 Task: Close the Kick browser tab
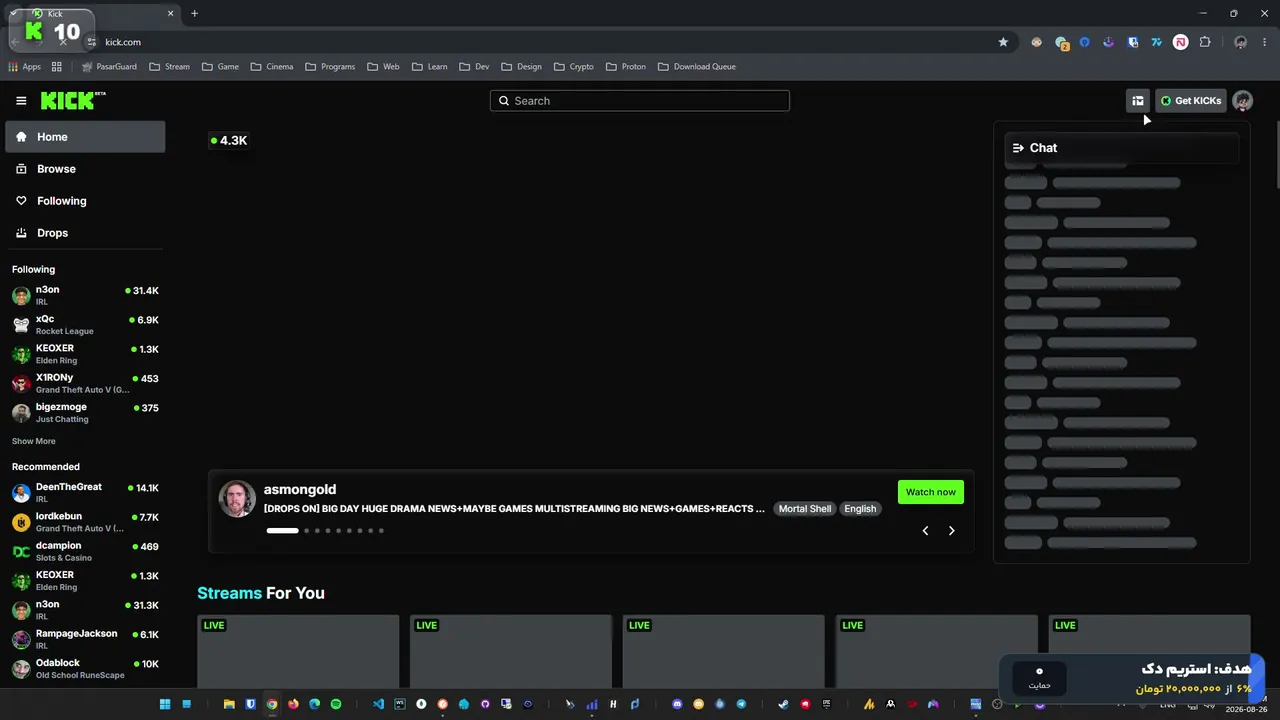pyautogui.click(x=171, y=14)
